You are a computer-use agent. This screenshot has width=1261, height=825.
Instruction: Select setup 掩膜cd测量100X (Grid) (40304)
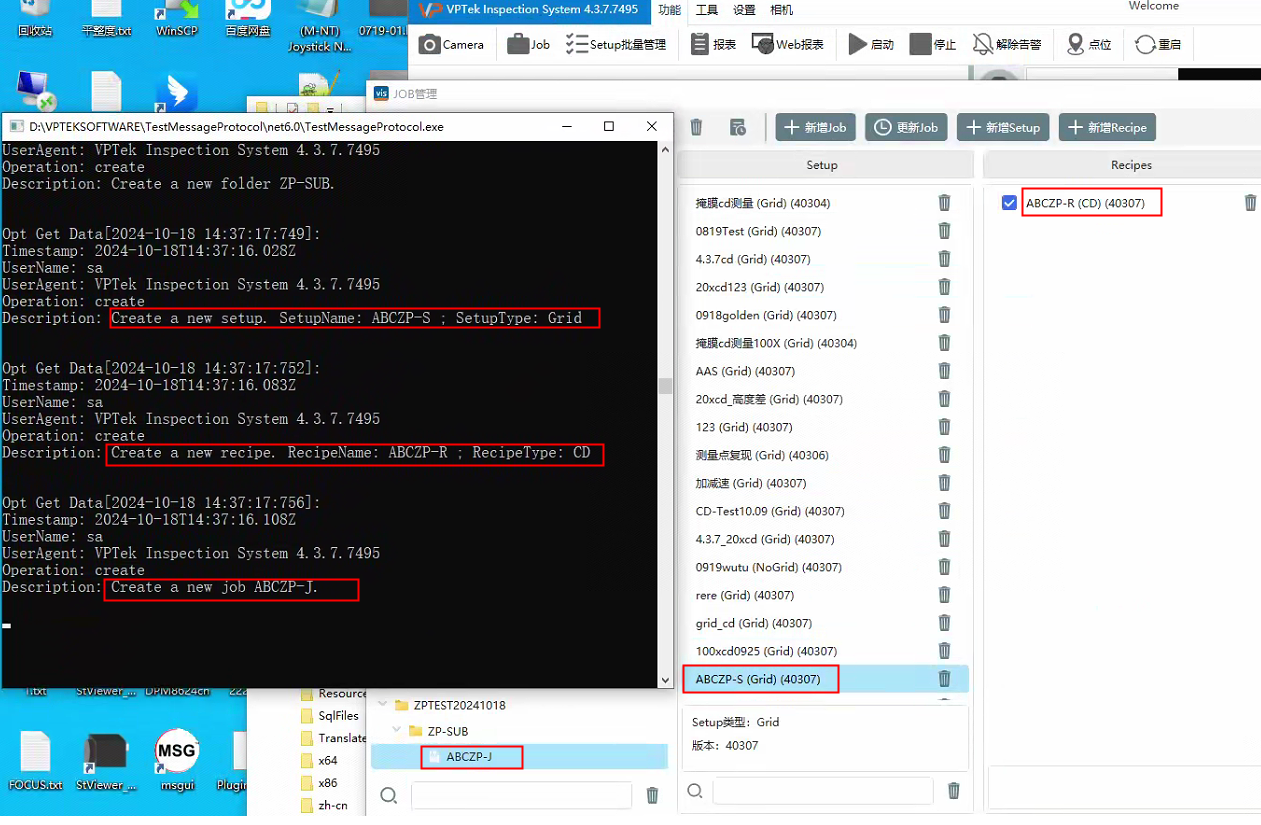click(x=776, y=343)
